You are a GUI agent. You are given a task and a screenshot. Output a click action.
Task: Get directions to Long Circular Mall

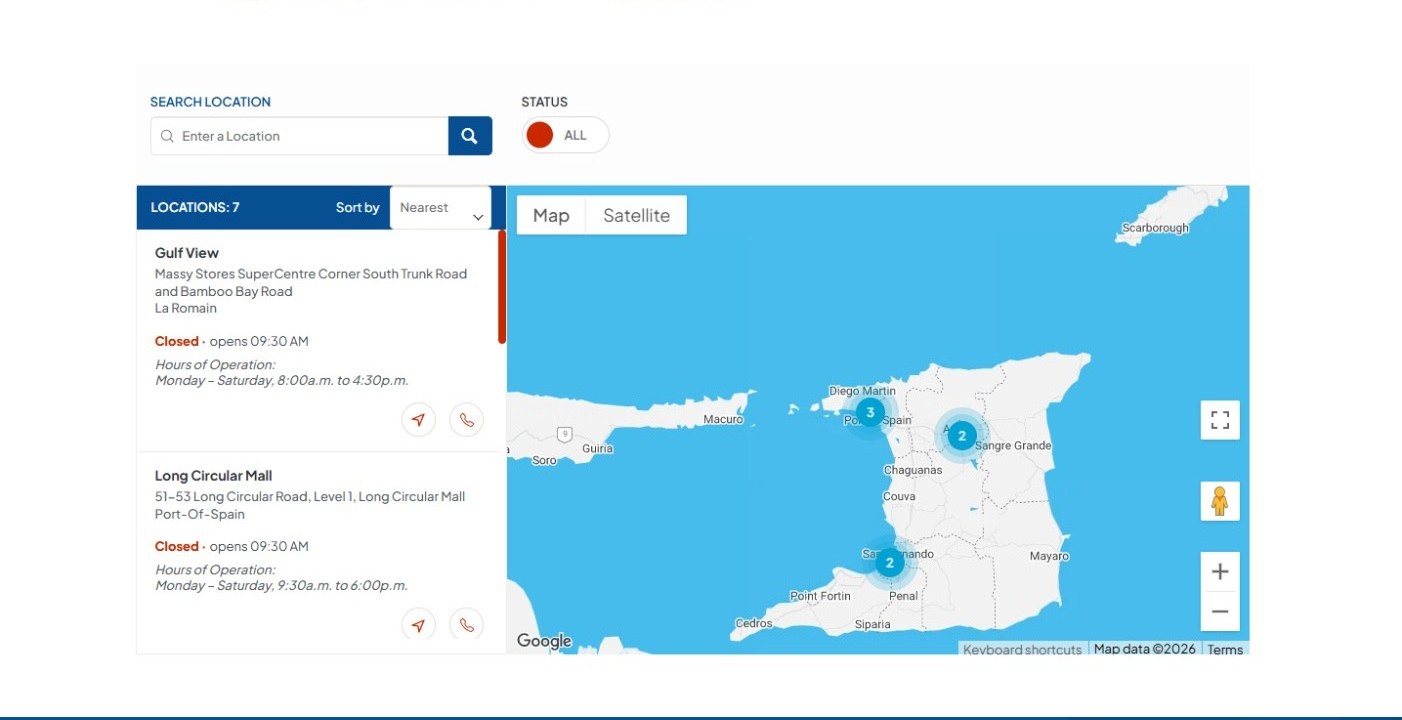[419, 625]
